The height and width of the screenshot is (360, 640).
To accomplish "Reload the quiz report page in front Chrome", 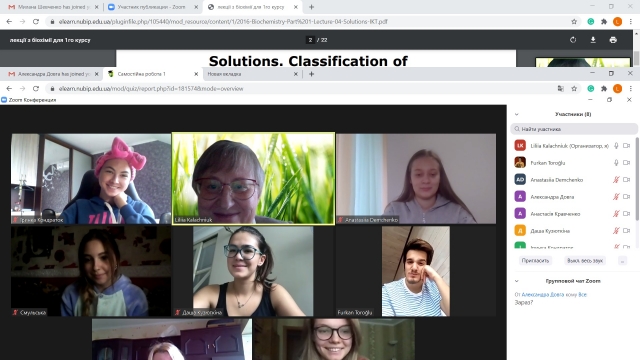I will pos(36,89).
